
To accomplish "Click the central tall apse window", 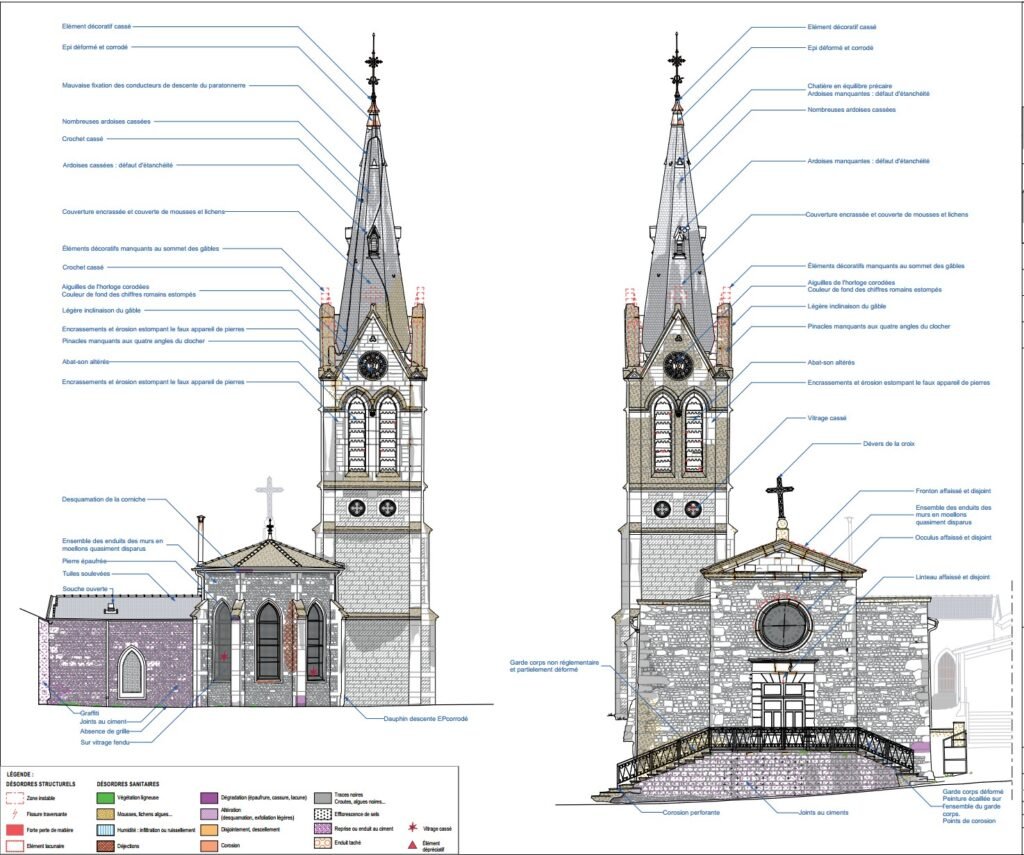I will [x=268, y=642].
